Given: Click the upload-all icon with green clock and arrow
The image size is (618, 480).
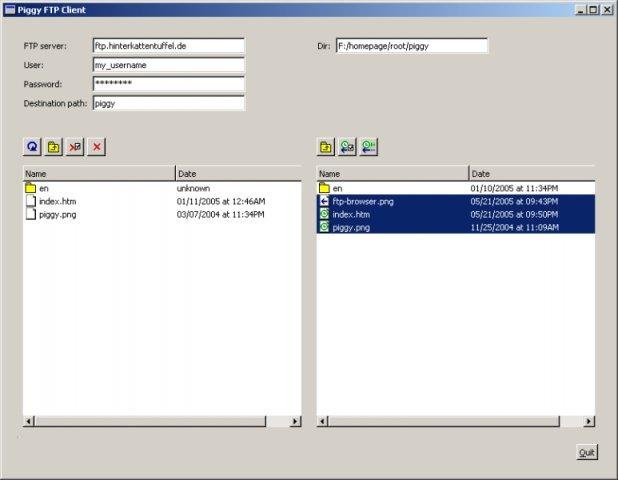Looking at the screenshot, I should (369, 147).
